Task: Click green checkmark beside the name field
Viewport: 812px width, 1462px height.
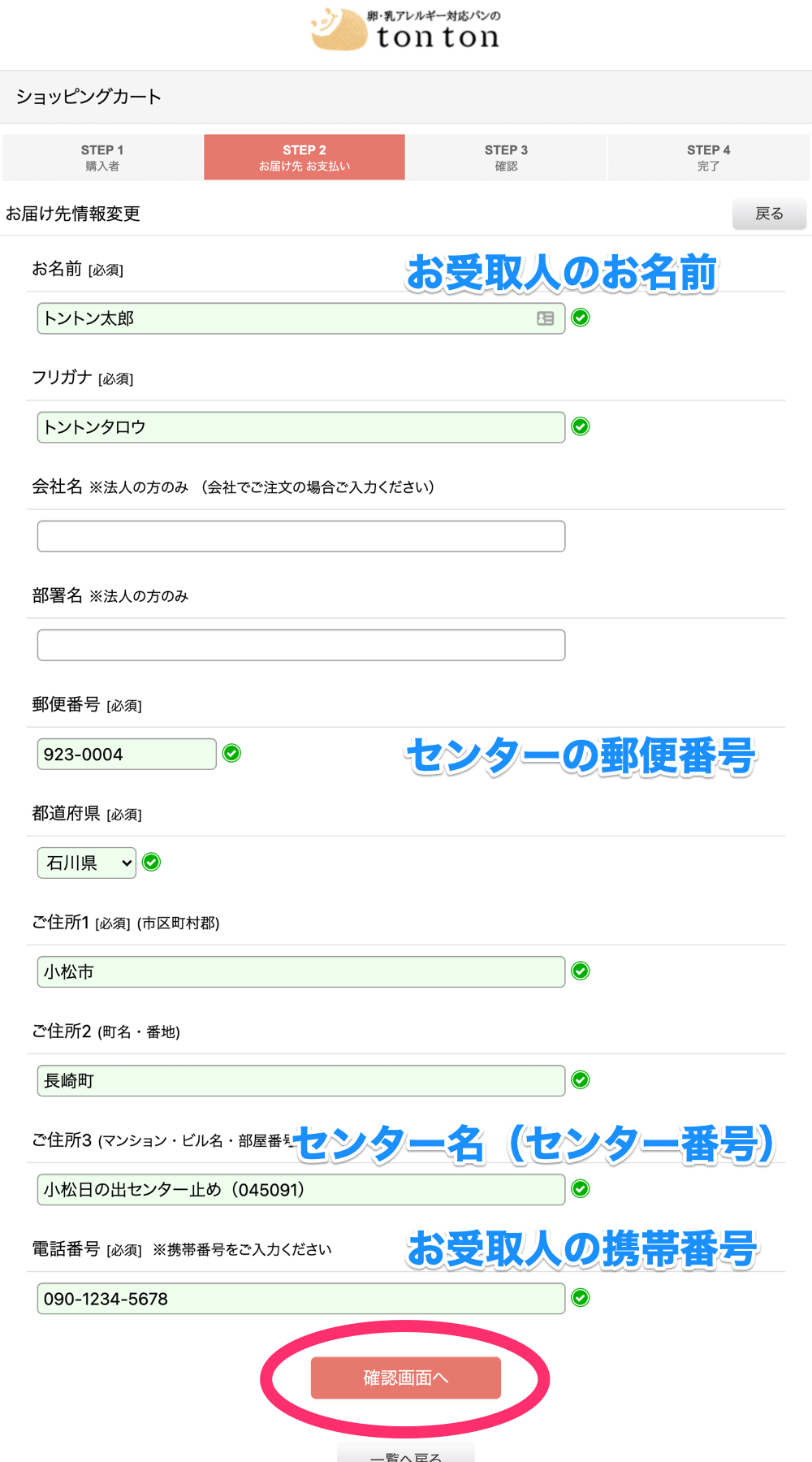Action: (581, 318)
